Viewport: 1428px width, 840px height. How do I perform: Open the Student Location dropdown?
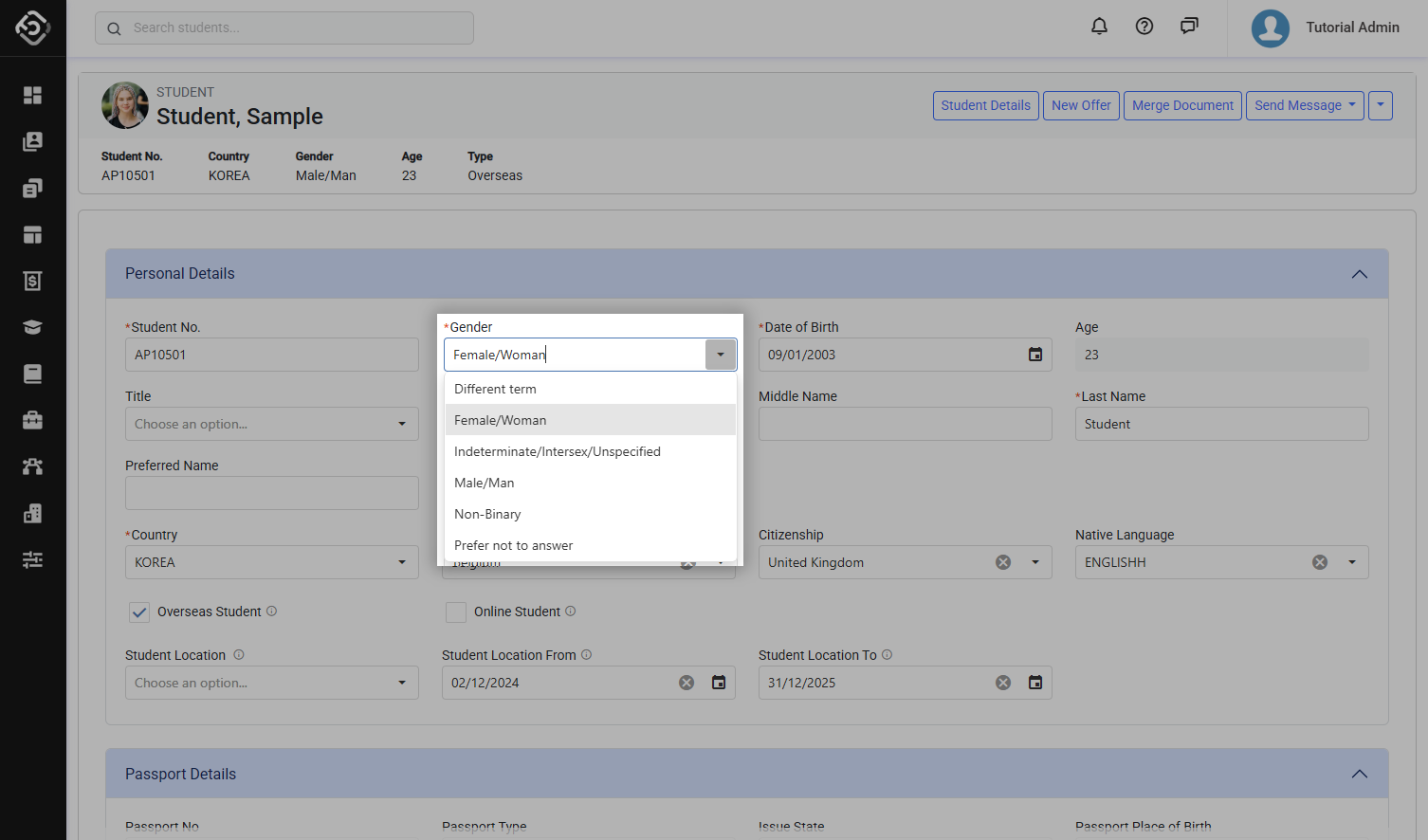tap(271, 683)
